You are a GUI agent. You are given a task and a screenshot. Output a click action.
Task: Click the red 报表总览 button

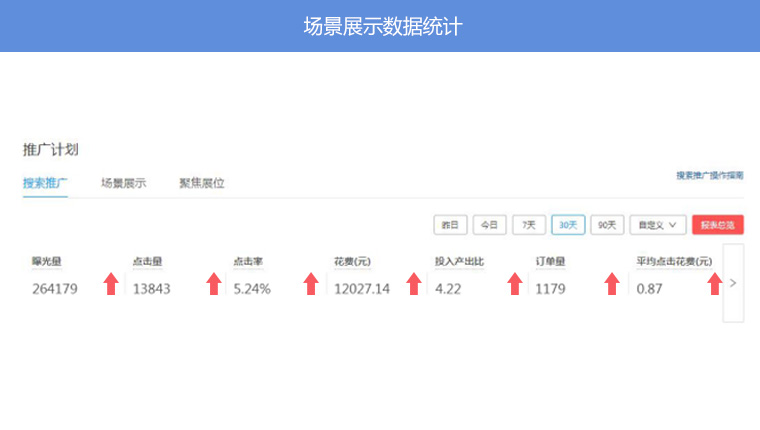pos(717,225)
